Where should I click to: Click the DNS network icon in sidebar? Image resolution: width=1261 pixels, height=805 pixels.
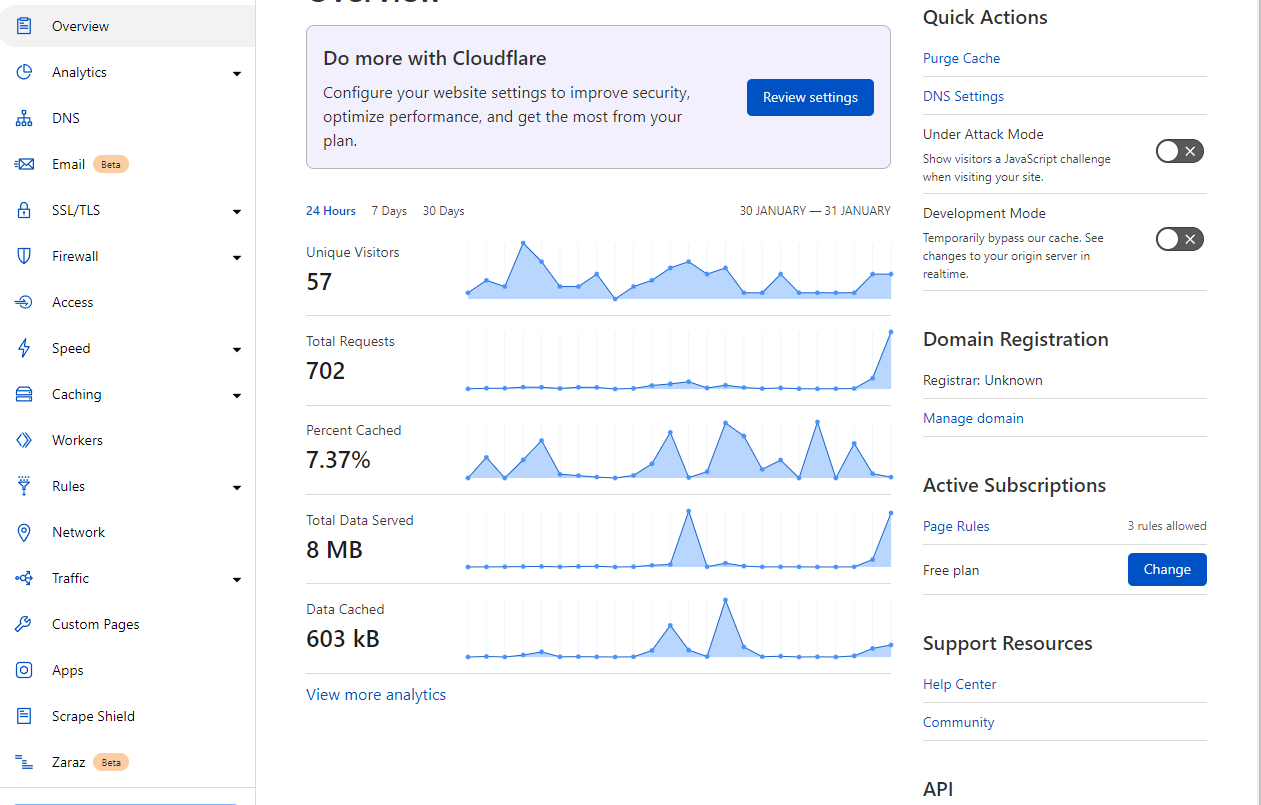[24, 119]
